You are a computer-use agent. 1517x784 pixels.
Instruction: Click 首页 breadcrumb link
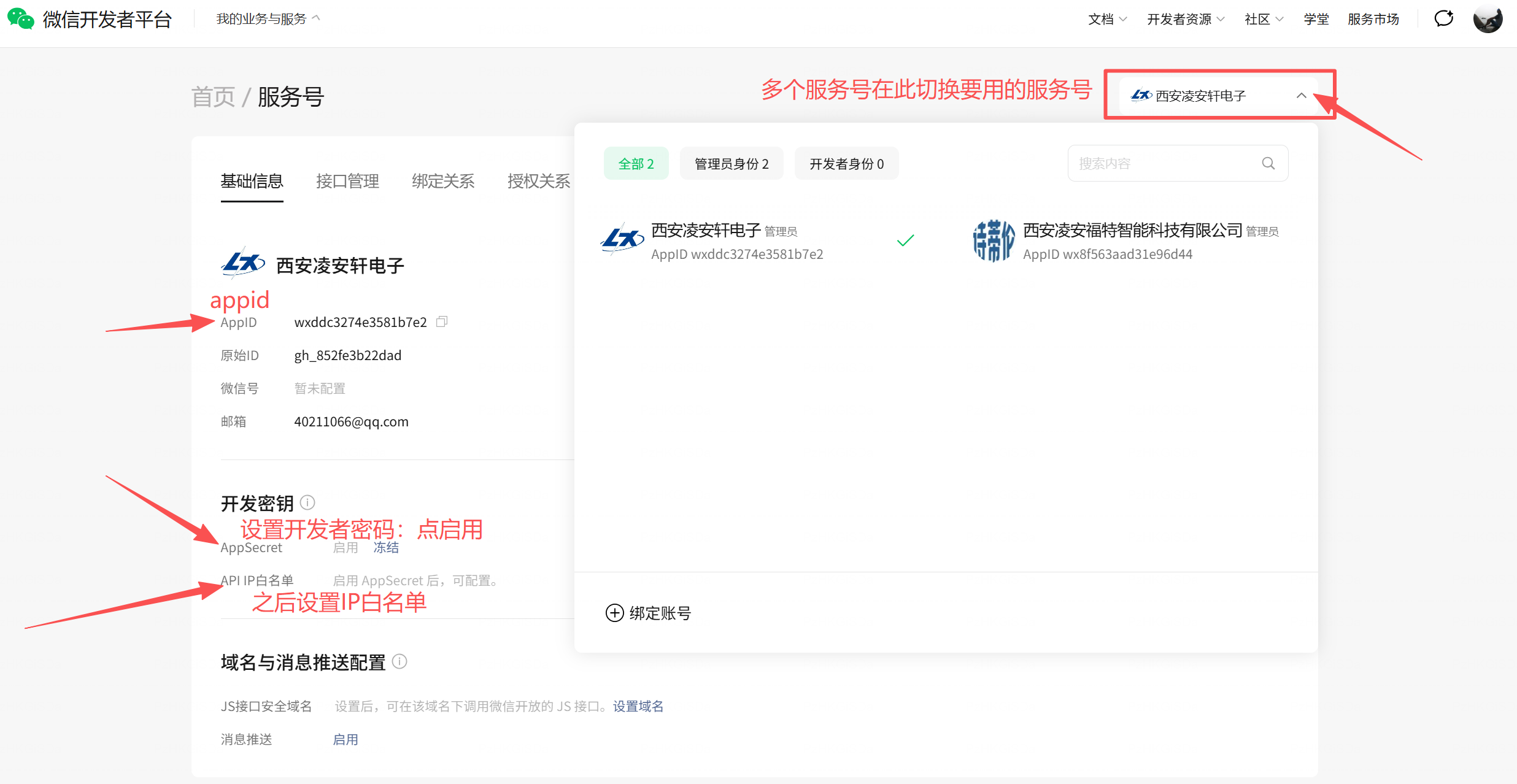[x=213, y=96]
